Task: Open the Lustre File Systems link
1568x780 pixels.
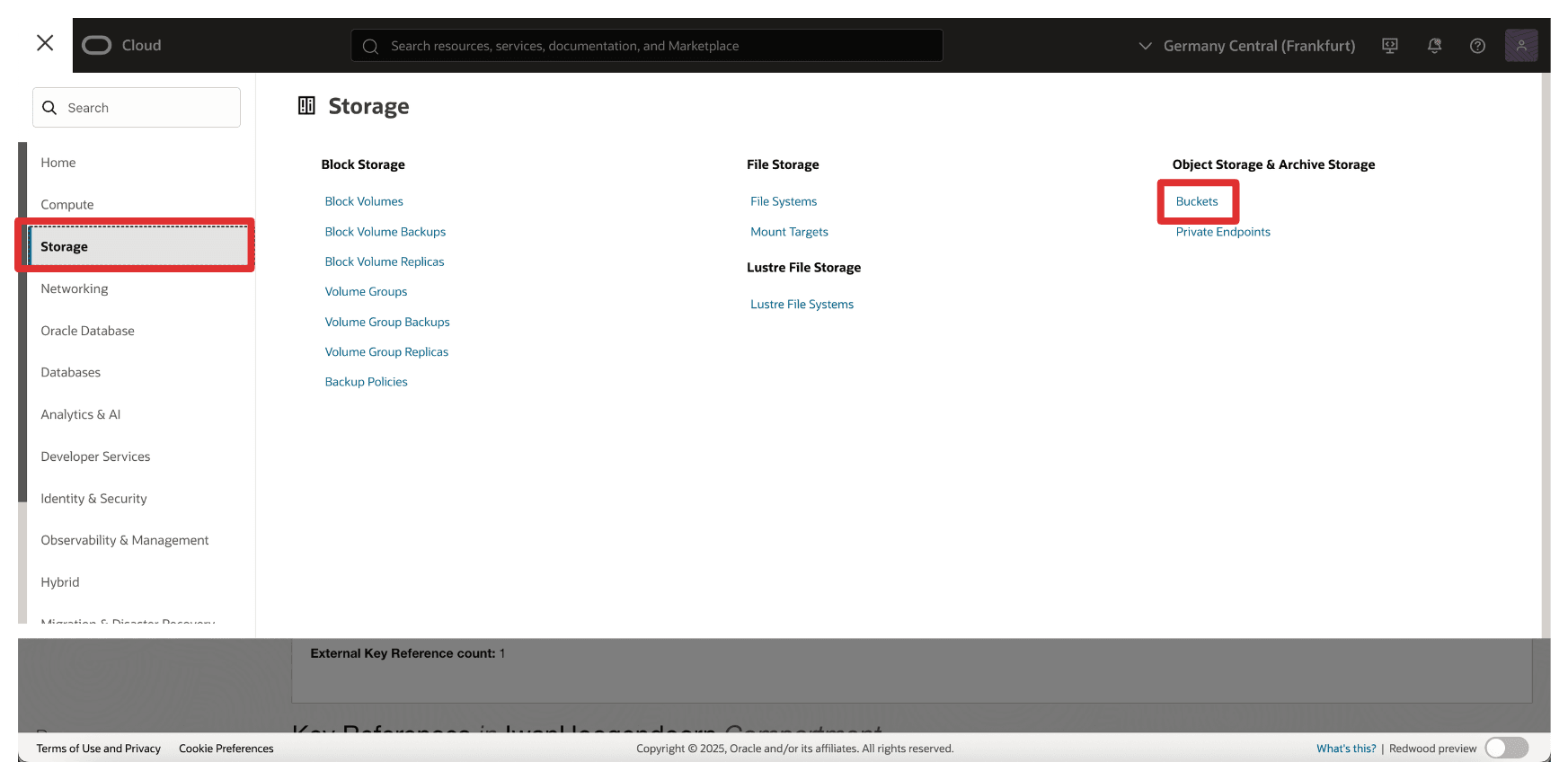Action: (802, 305)
